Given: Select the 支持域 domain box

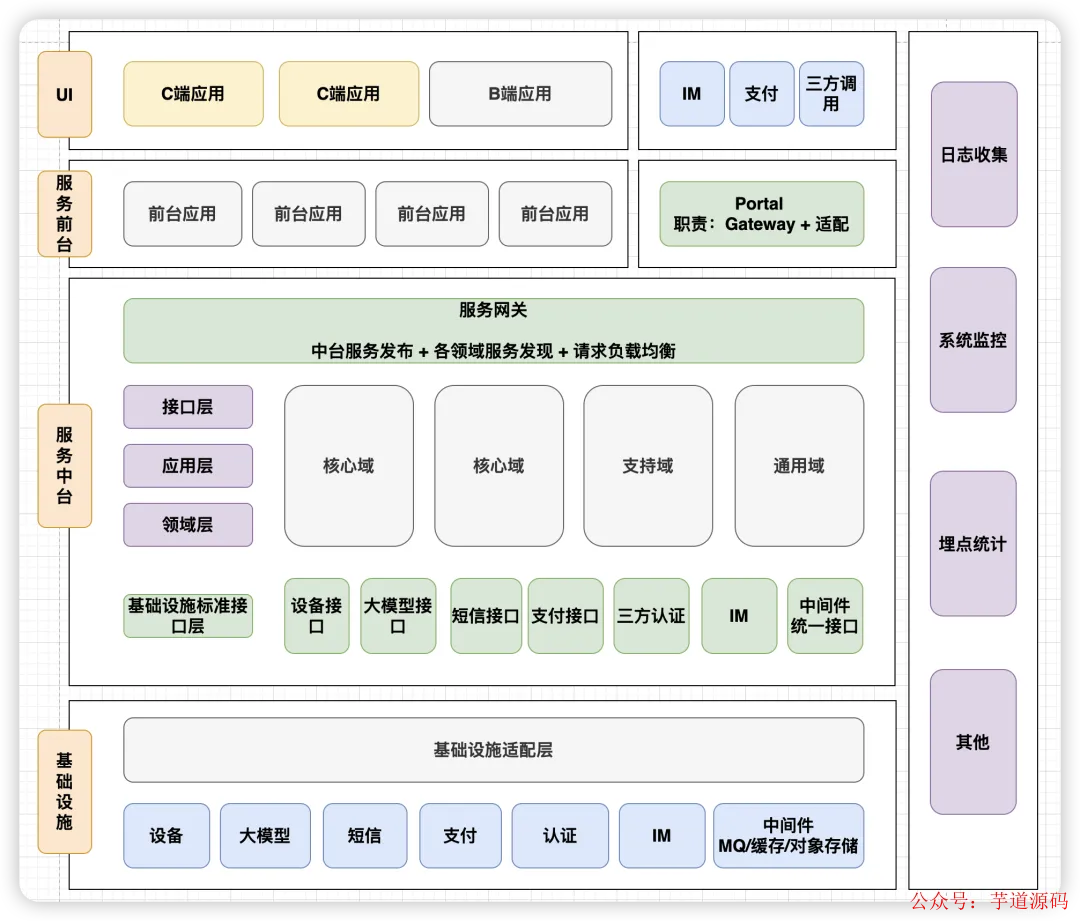Looking at the screenshot, I should (x=648, y=466).
